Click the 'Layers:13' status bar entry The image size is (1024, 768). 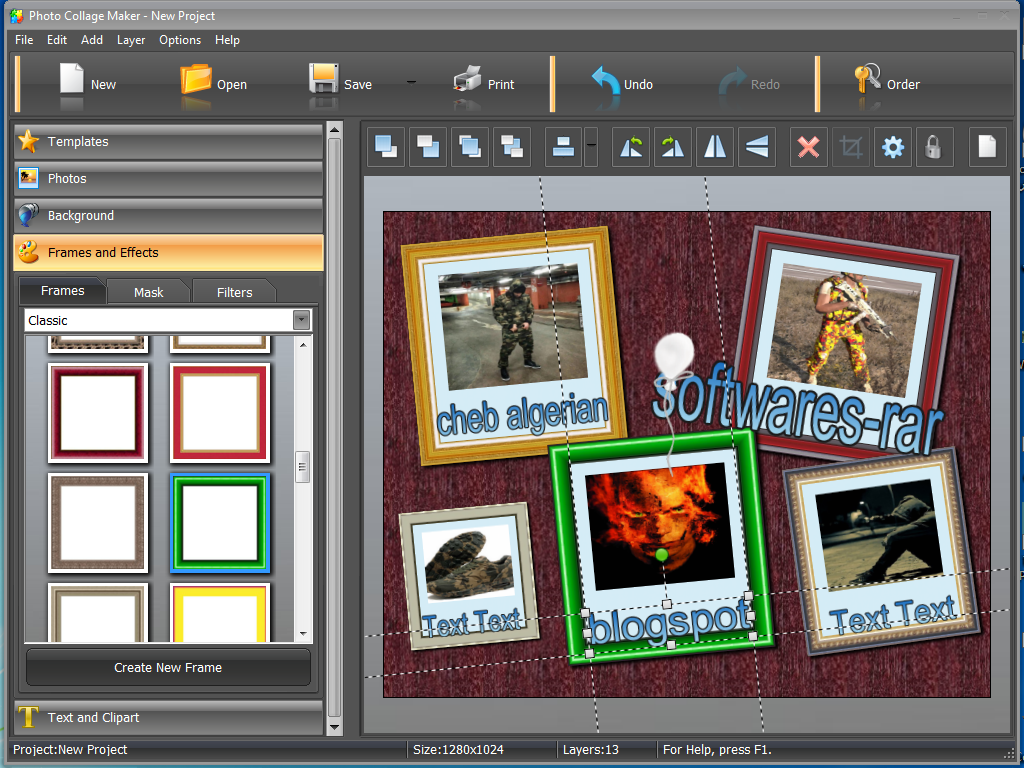pyautogui.click(x=590, y=750)
